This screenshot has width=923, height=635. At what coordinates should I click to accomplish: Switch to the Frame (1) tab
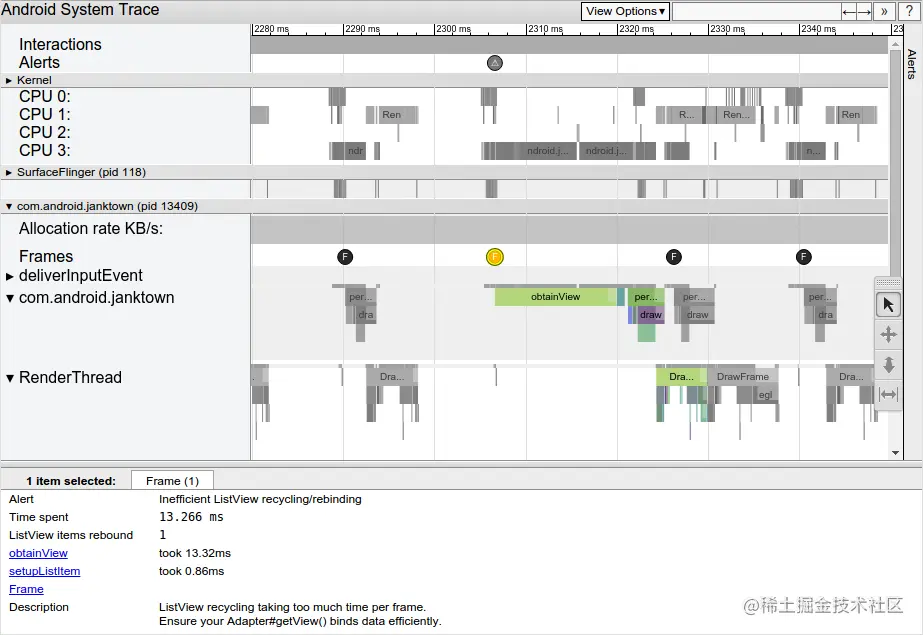172,480
